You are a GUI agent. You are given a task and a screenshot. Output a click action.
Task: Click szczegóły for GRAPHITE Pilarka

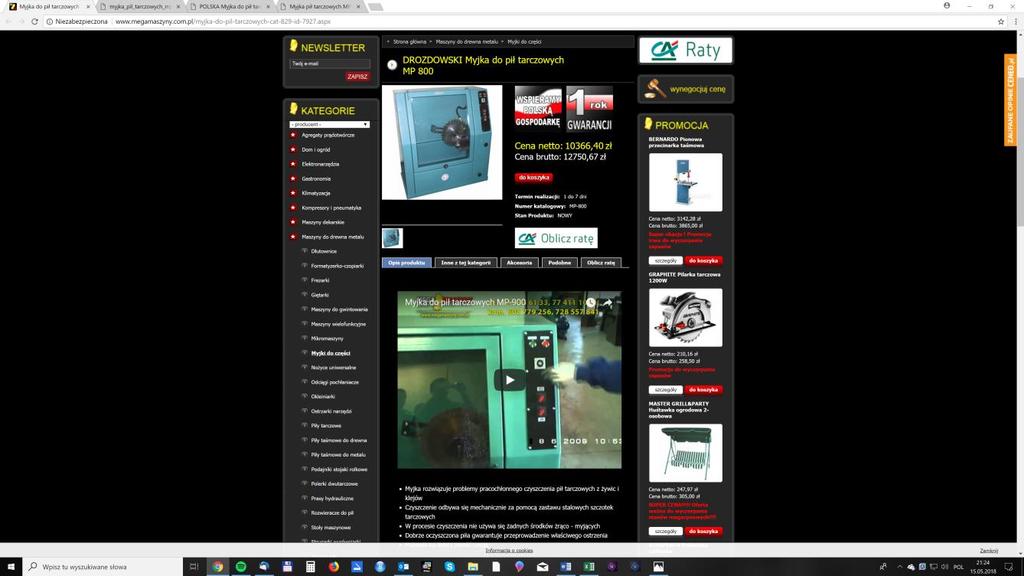pyautogui.click(x=665, y=390)
